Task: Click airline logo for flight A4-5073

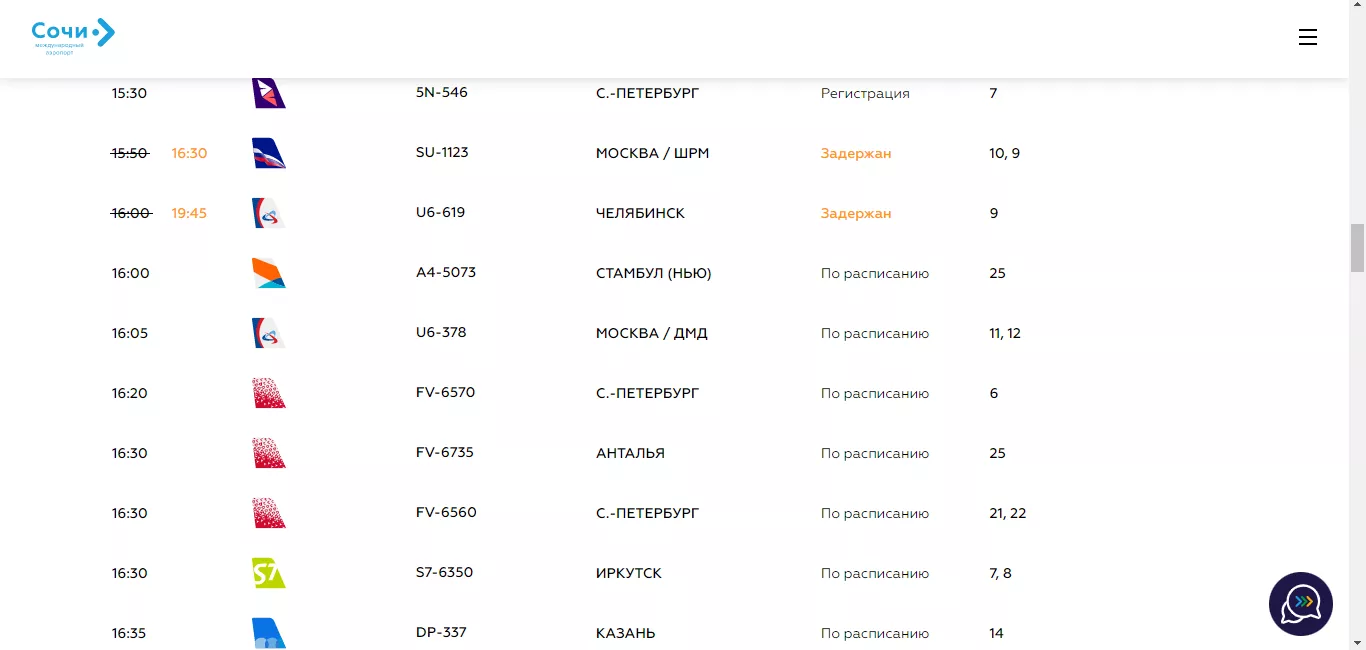Action: click(269, 273)
